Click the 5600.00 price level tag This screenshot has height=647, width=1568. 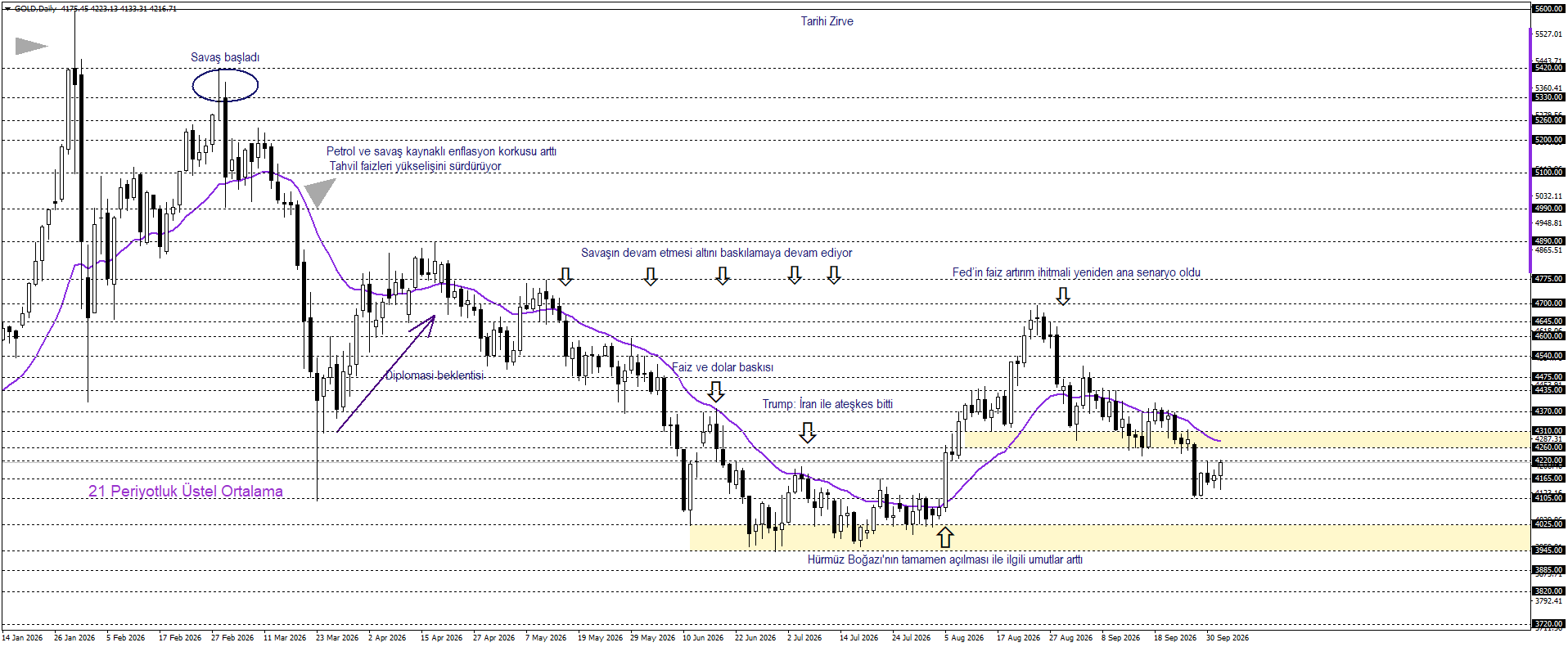point(1548,9)
